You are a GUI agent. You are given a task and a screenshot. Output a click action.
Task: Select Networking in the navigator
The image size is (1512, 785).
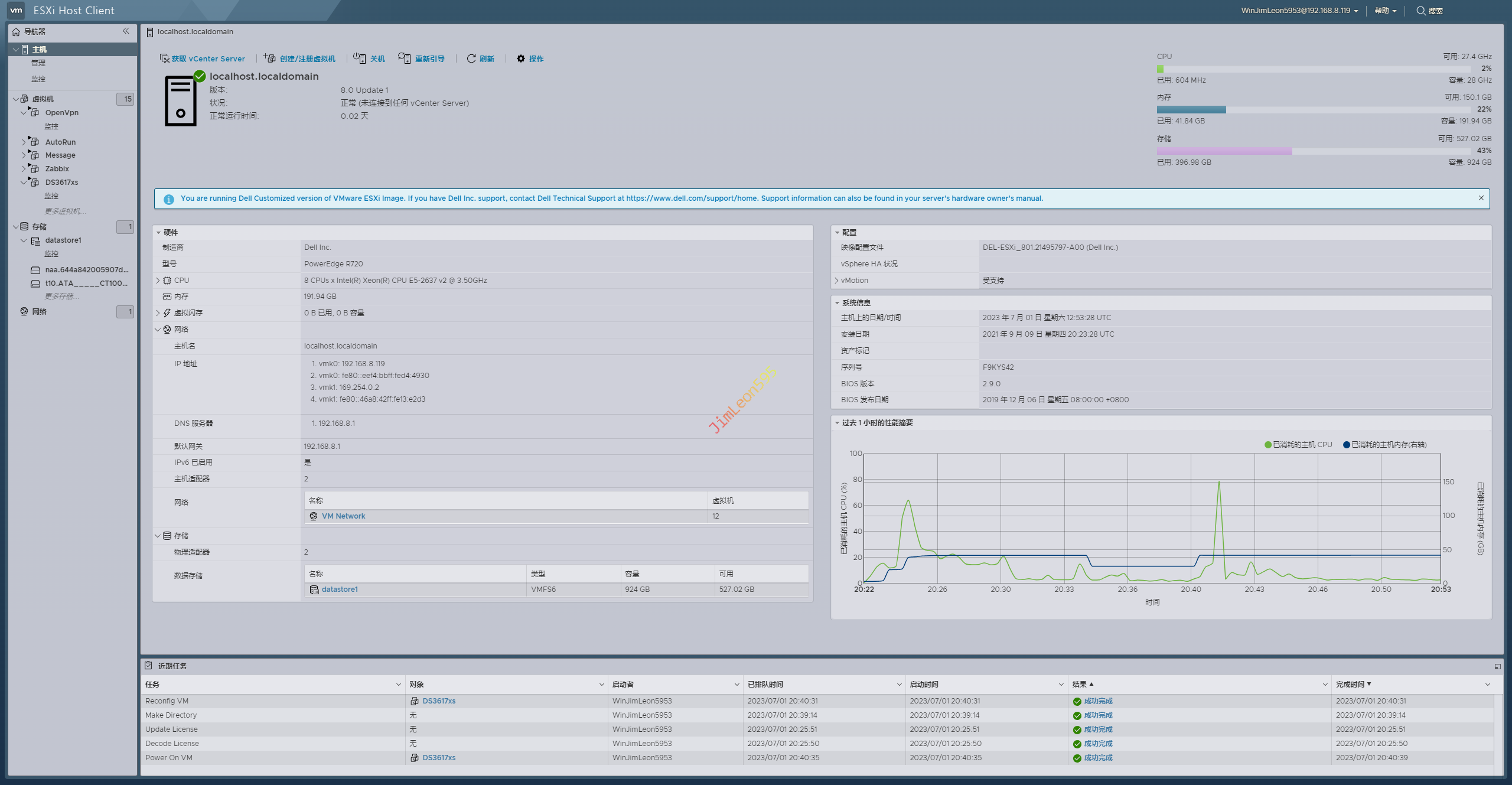pos(40,312)
